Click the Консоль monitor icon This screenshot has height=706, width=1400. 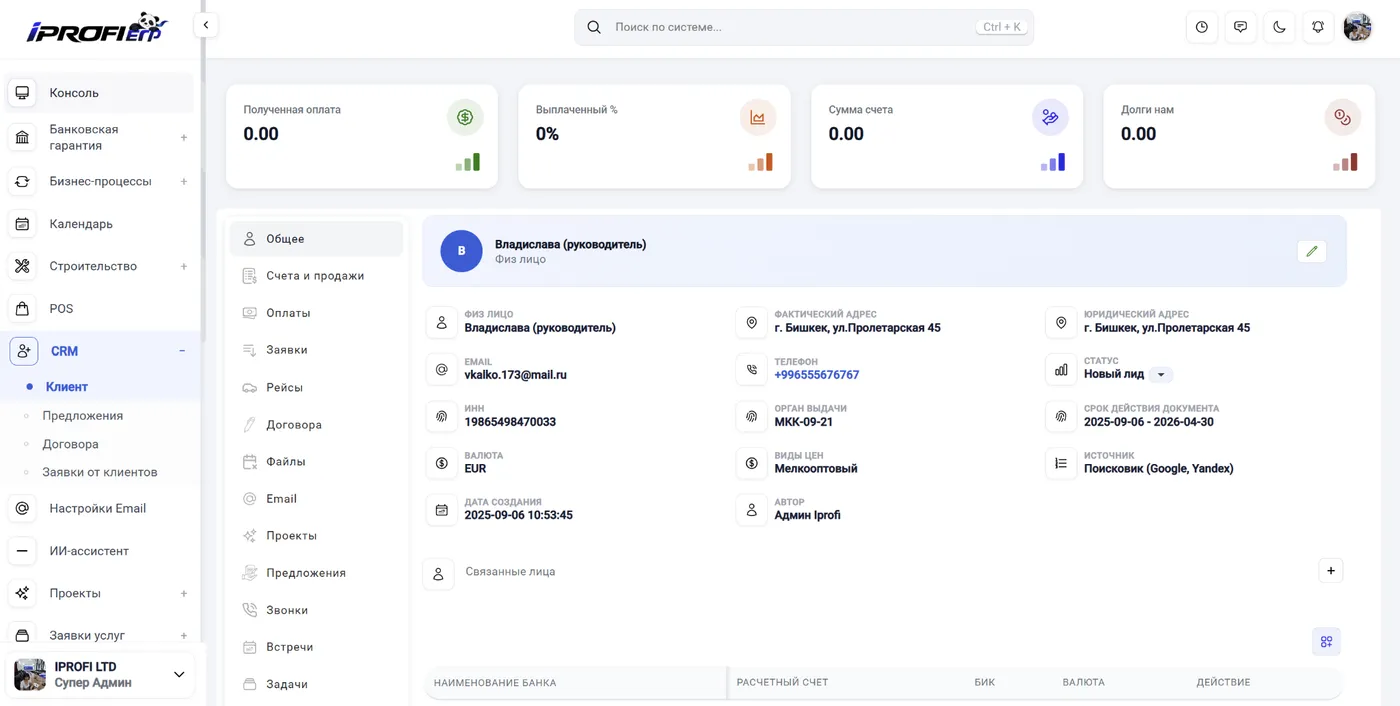22,93
